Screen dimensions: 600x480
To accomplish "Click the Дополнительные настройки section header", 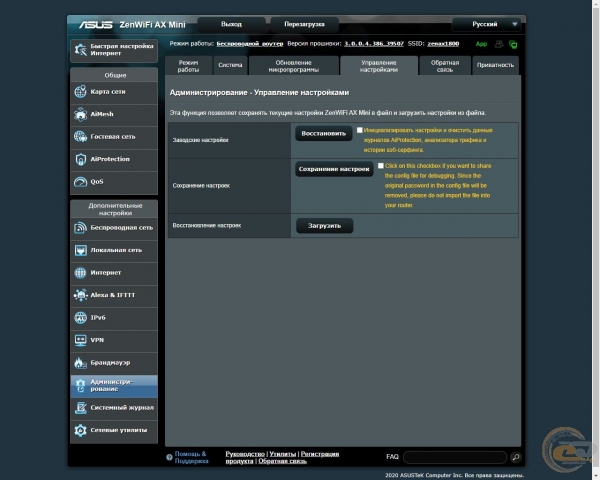I will (x=115, y=209).
